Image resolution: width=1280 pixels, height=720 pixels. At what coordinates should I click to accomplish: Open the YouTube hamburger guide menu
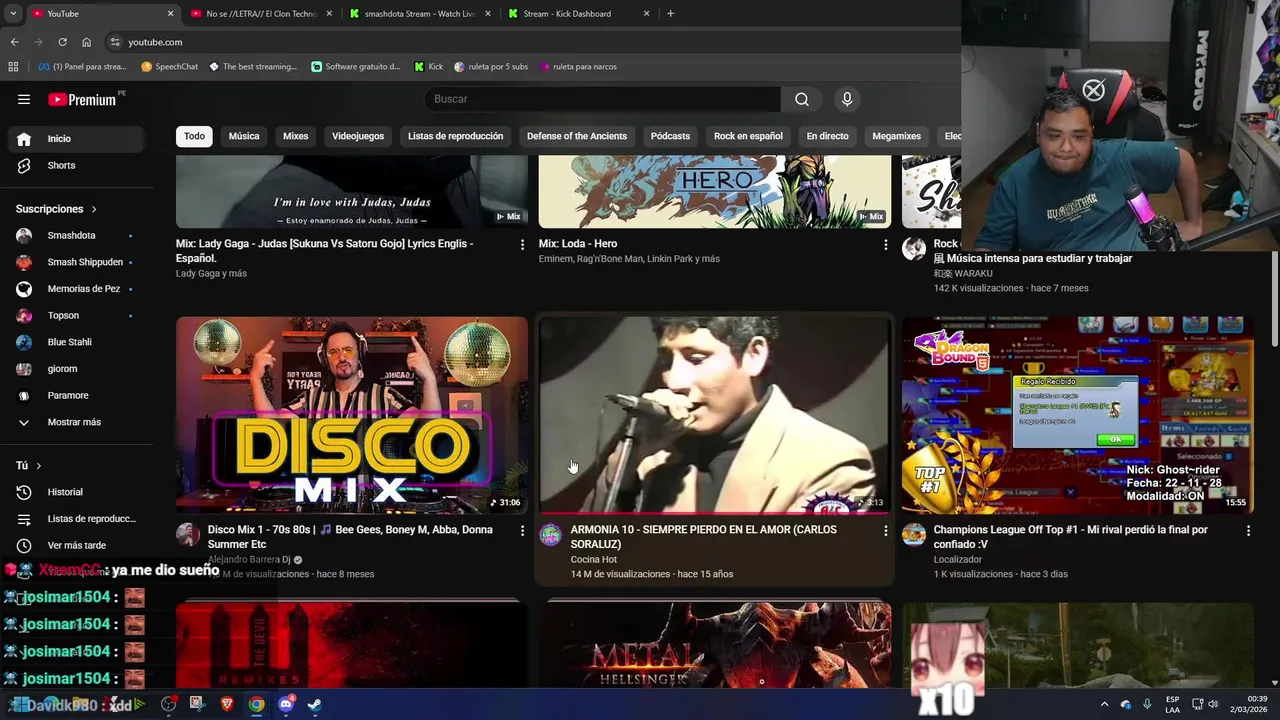pyautogui.click(x=24, y=99)
